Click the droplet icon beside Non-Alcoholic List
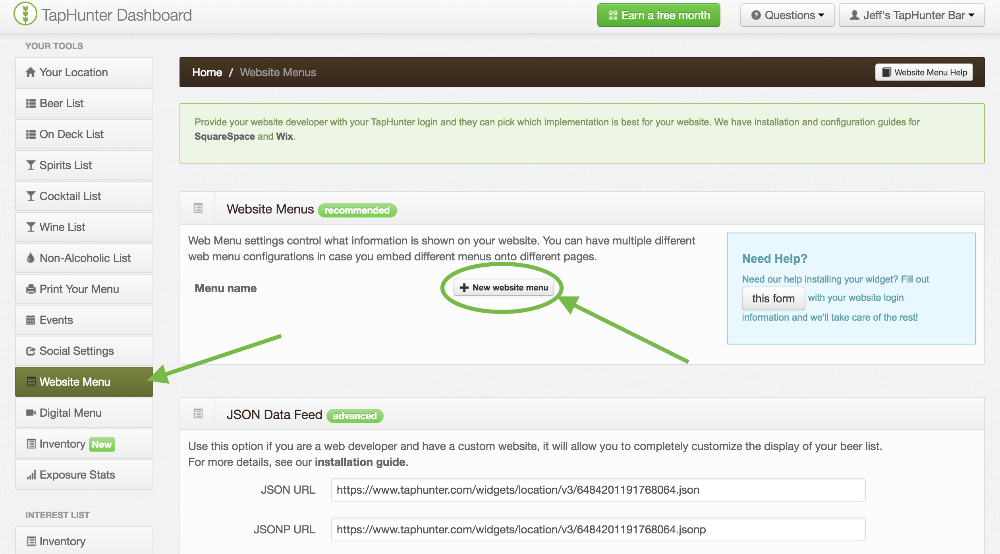1000x554 pixels. pyautogui.click(x=31, y=258)
